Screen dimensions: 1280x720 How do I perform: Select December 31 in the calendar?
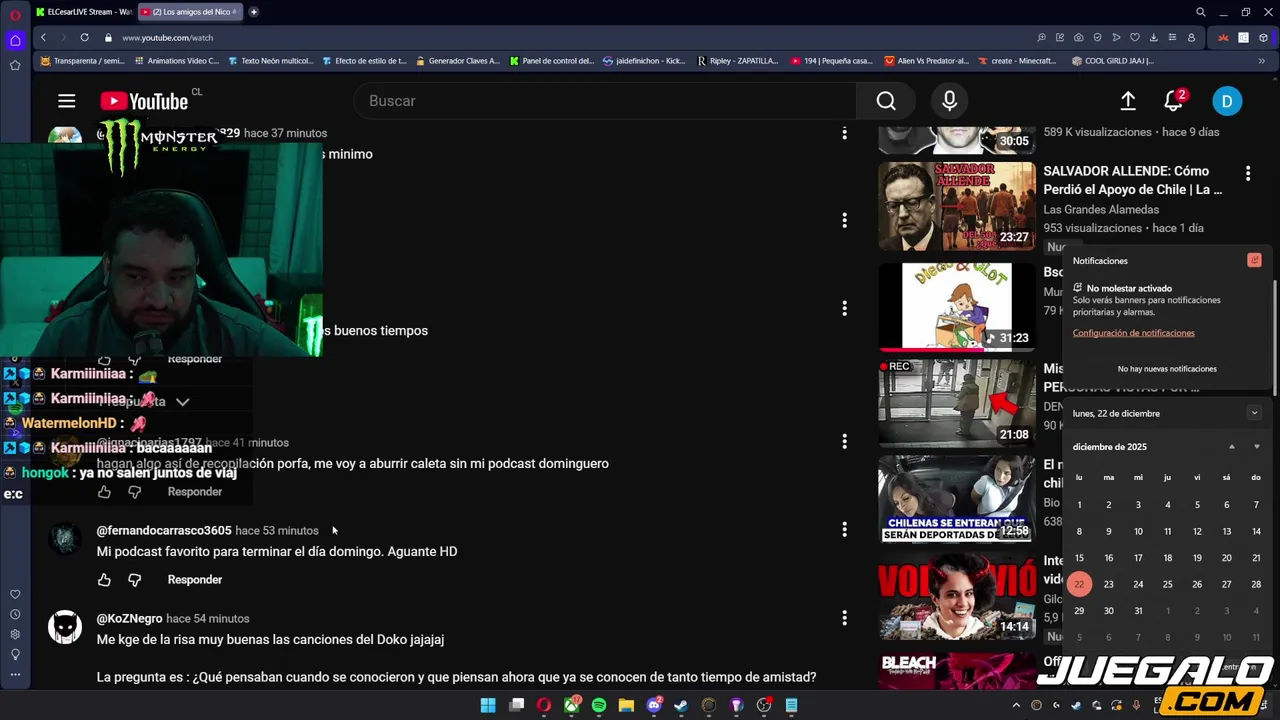point(1138,611)
